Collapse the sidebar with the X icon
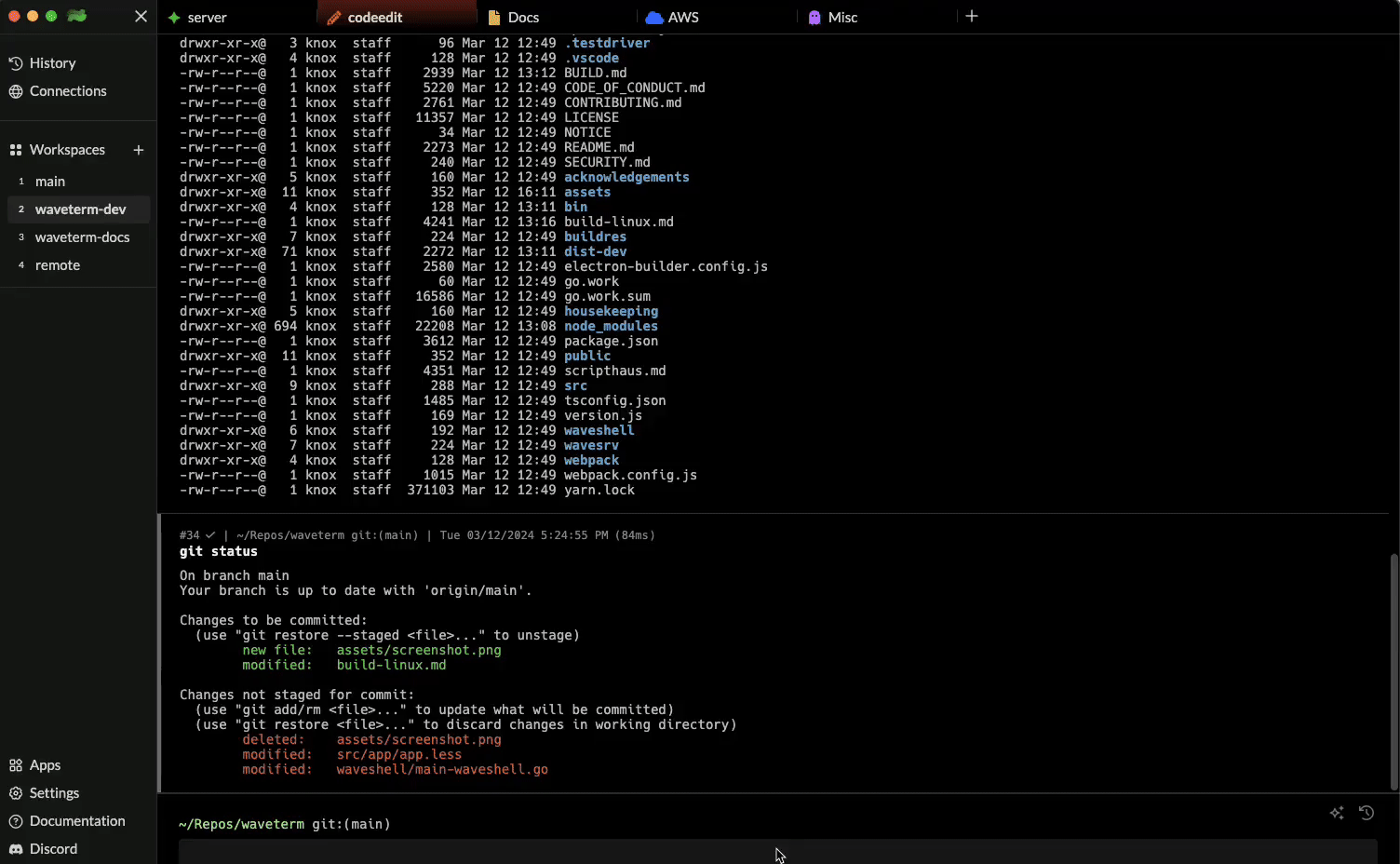 point(141,16)
